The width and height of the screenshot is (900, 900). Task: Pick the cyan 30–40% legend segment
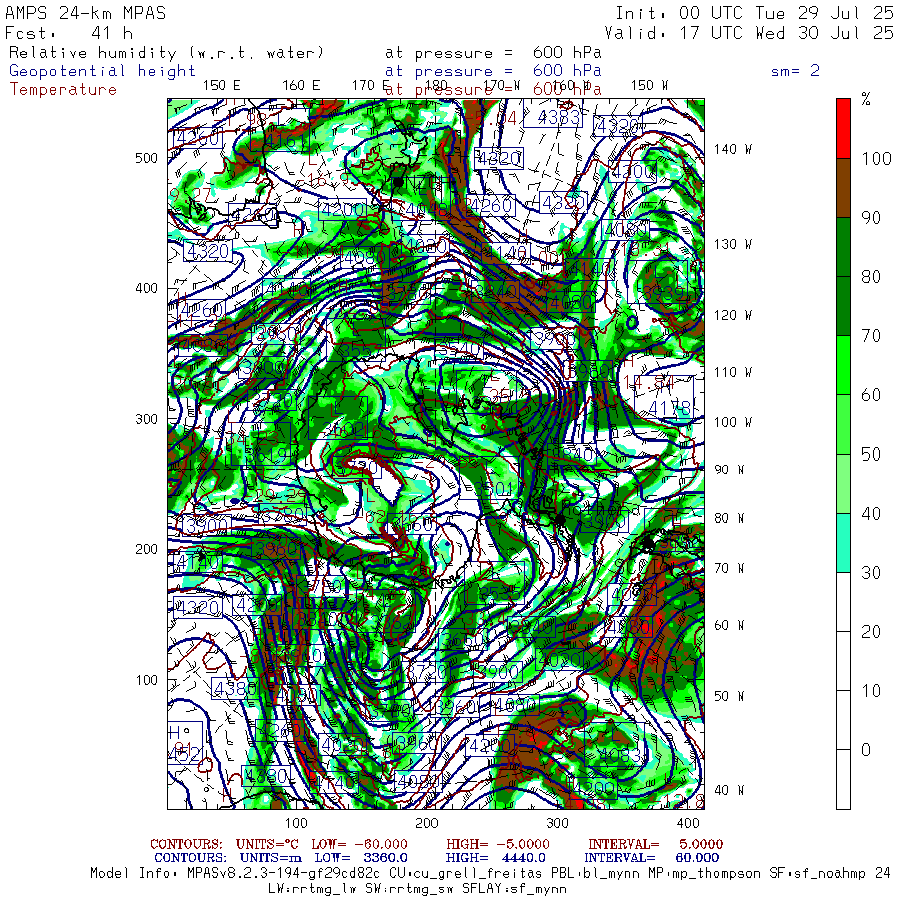tap(843, 542)
